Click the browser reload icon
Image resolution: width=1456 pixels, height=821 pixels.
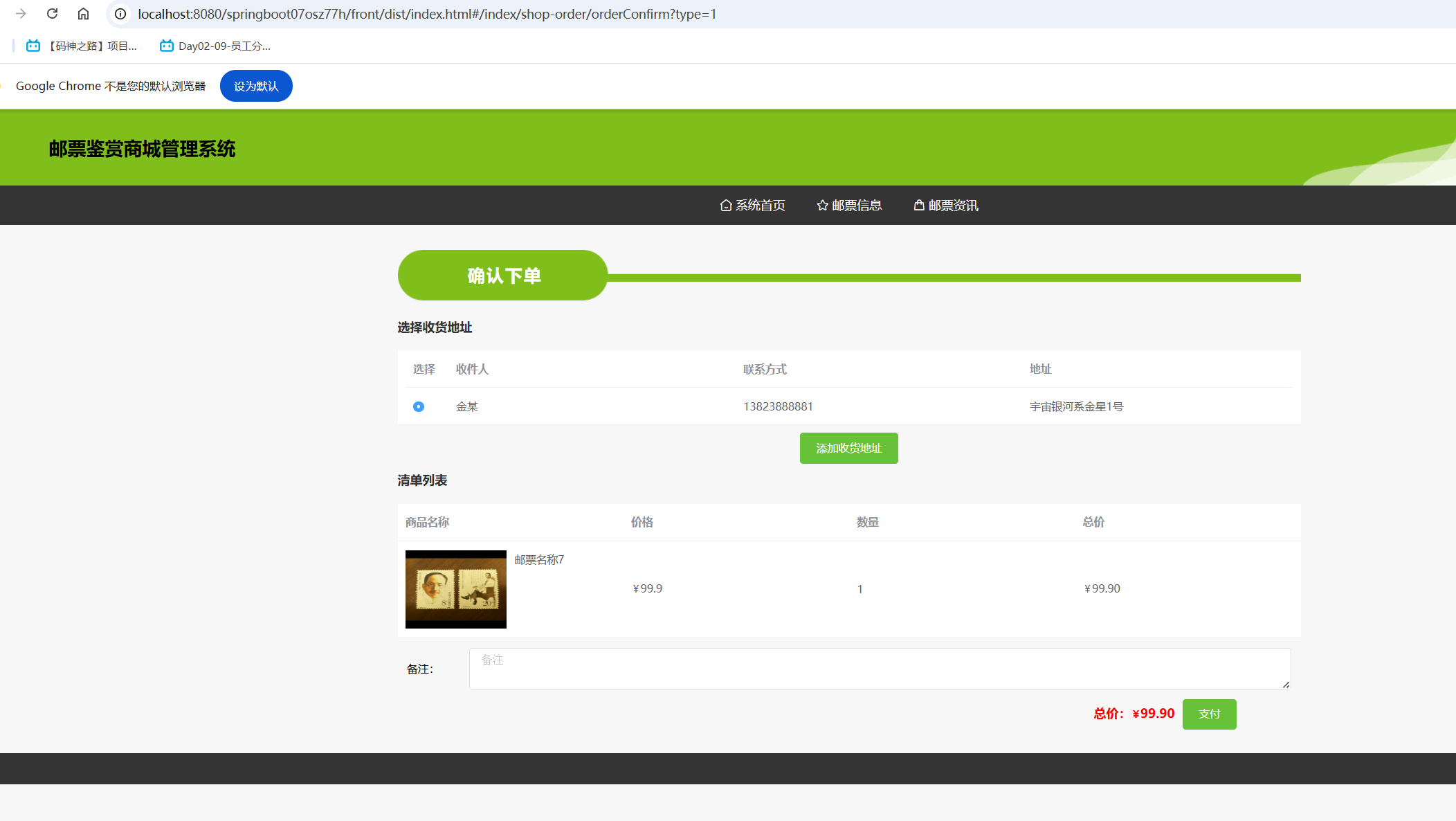click(52, 14)
